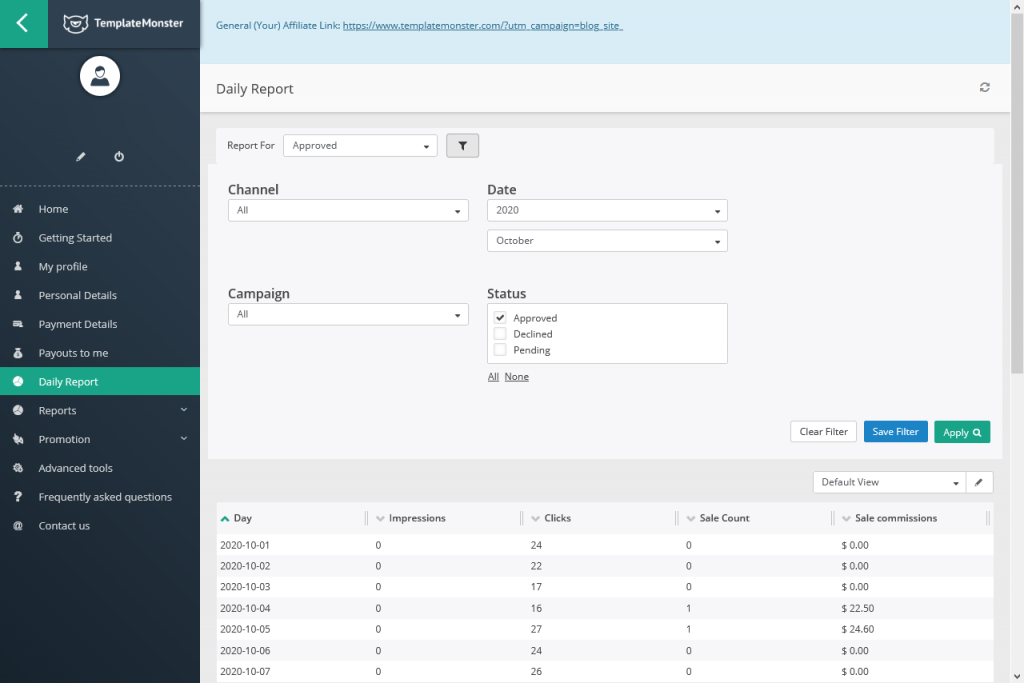This screenshot has width=1024, height=683.
Task: Click the TemplateMonster logo
Action: pyautogui.click(x=123, y=23)
